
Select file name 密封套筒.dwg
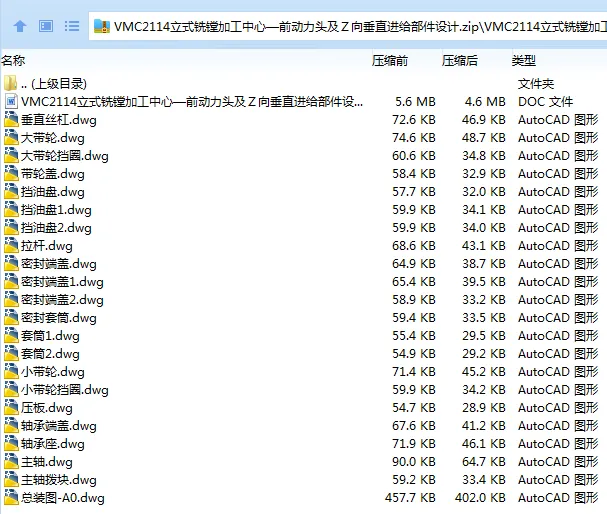59,318
